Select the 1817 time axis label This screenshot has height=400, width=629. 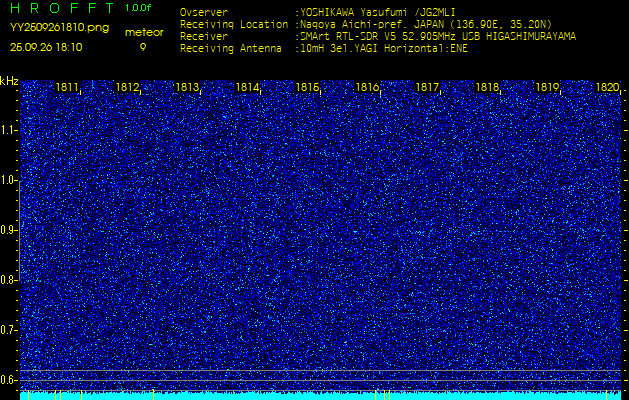[427, 87]
